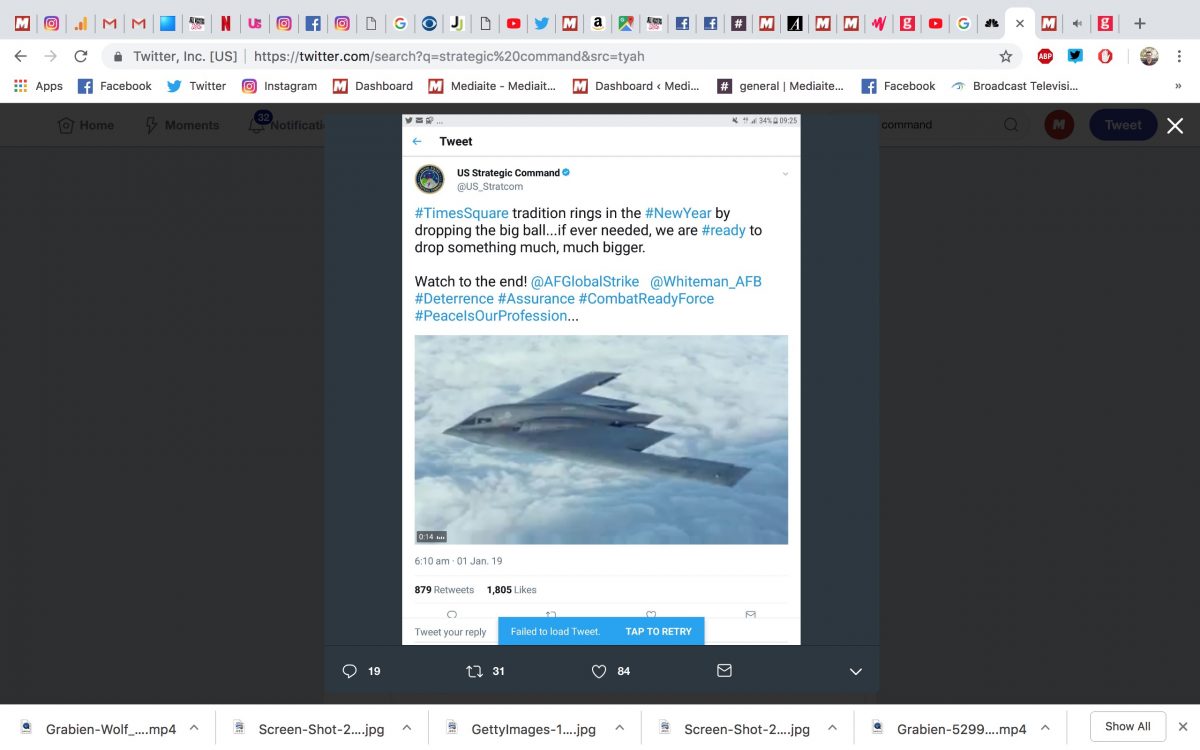The image size is (1200, 750).
Task: Open the Twitter profile avatar menu
Action: (x=1059, y=124)
